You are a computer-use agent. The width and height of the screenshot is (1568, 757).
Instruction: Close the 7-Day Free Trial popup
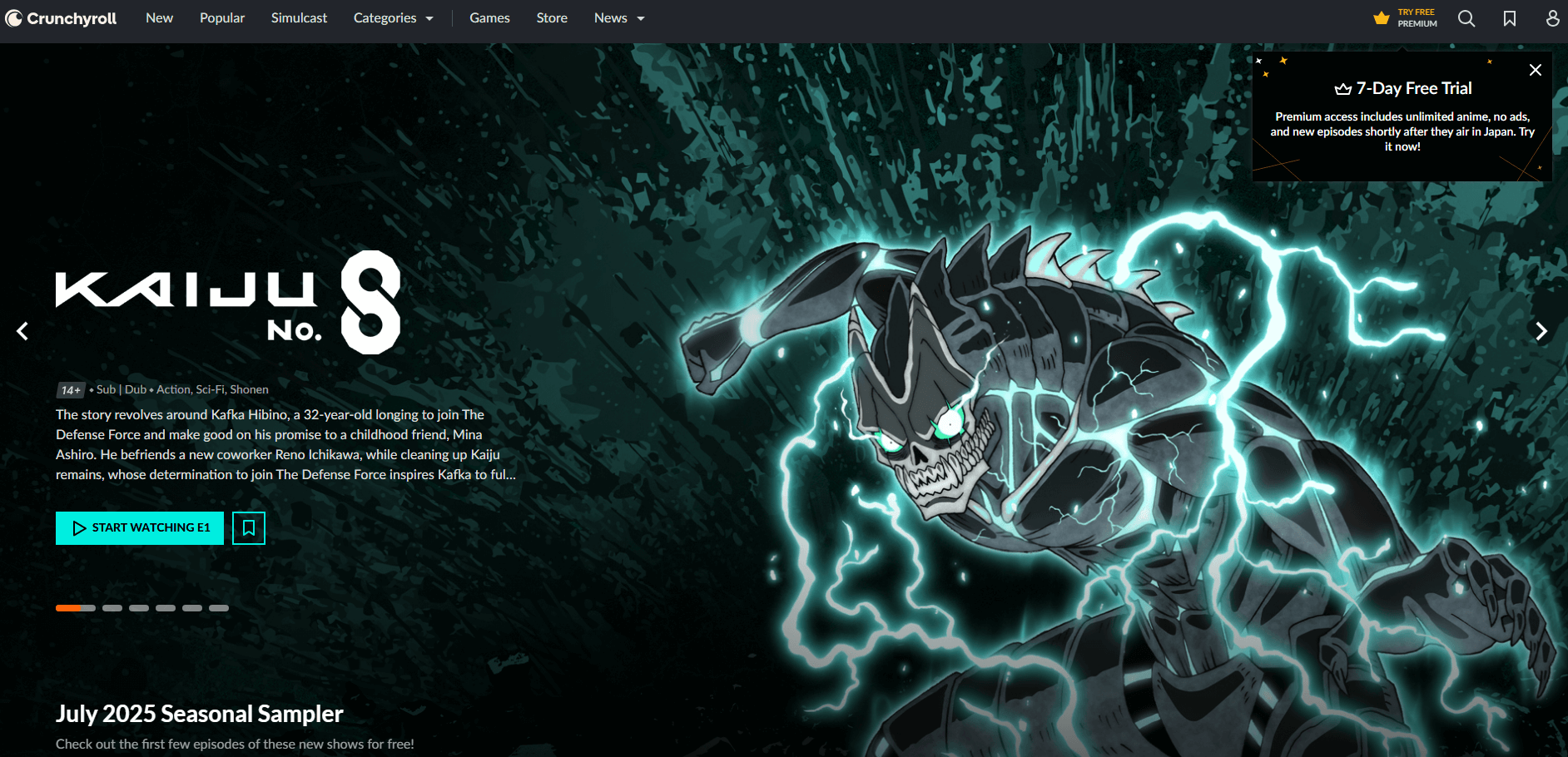[1536, 70]
